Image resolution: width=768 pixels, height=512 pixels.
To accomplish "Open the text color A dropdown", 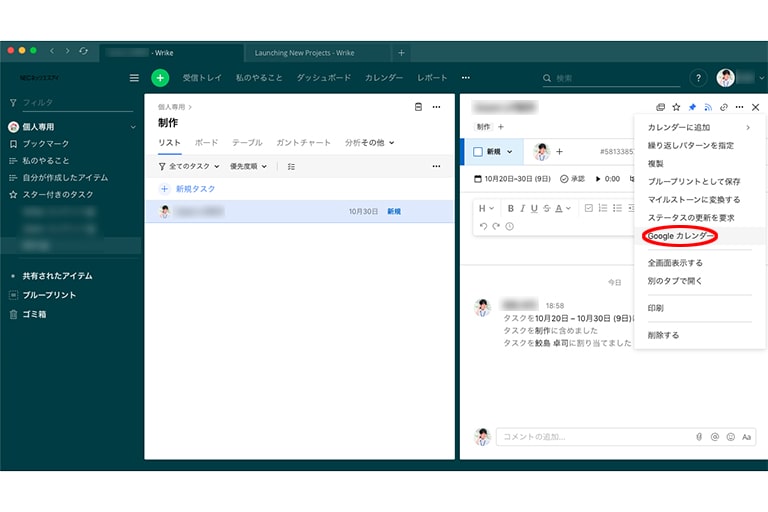I will (563, 209).
